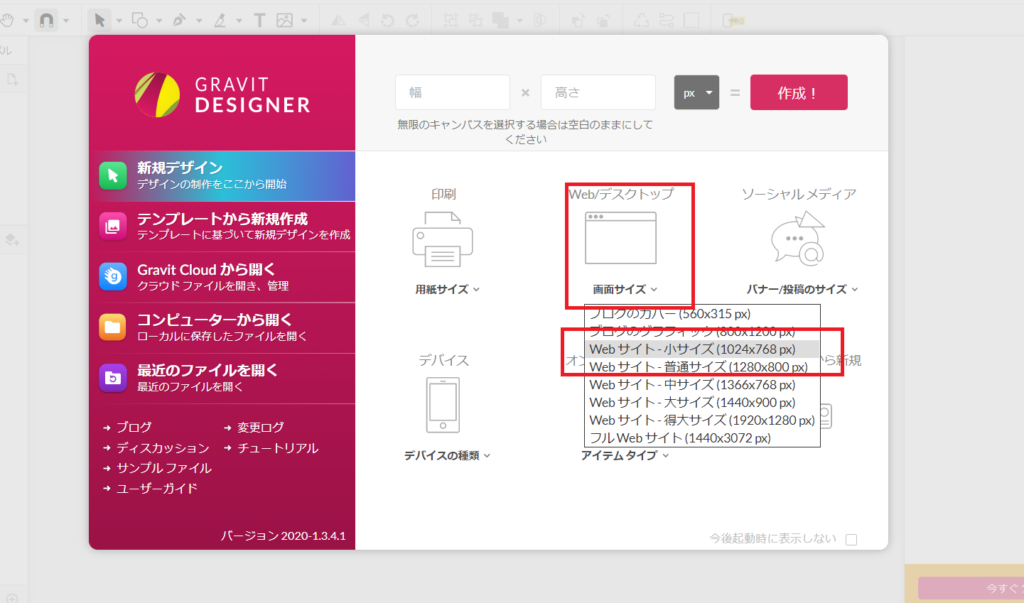Open the ユーザーガイド link
This screenshot has width=1024, height=603.
[157, 489]
